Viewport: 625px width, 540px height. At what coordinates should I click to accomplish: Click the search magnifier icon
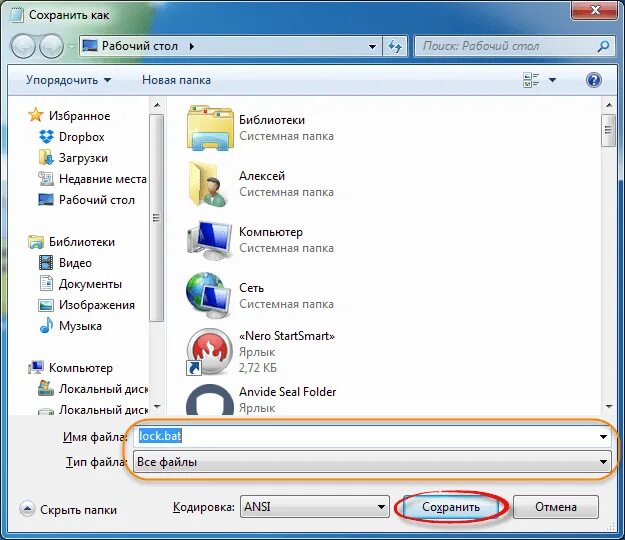coord(603,47)
